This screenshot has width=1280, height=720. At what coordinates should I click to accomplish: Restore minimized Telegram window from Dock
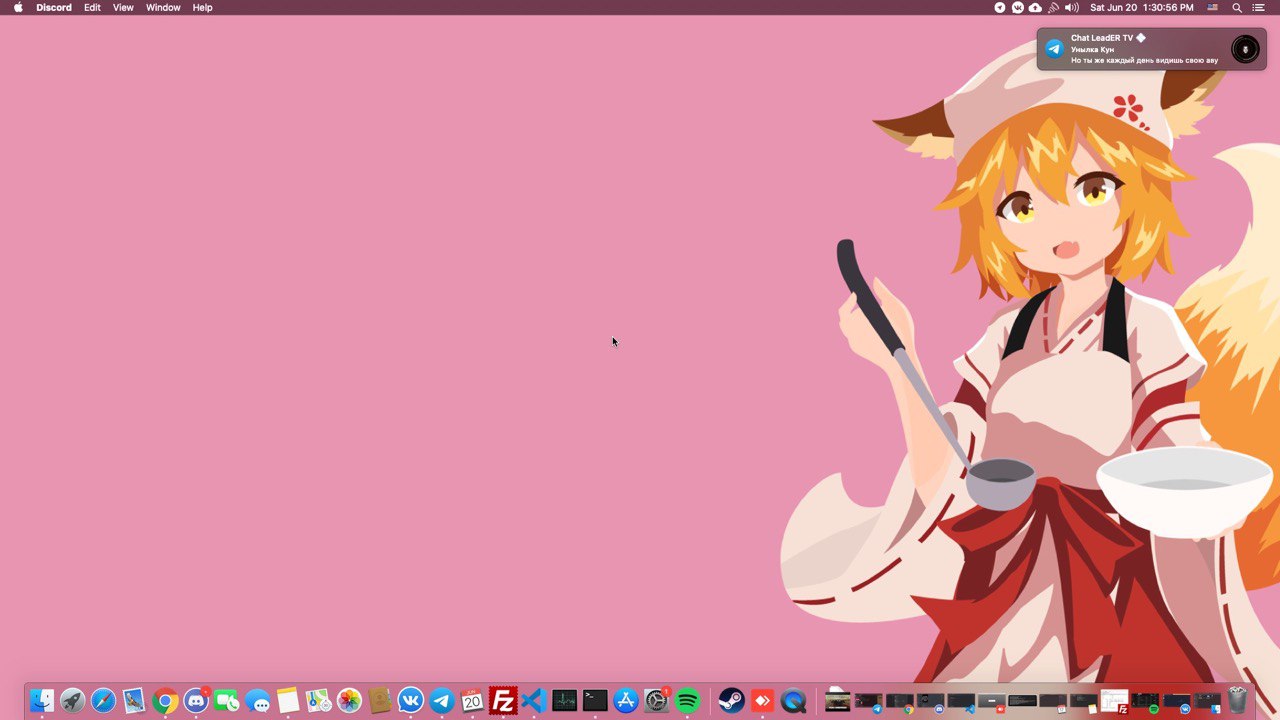(869, 702)
